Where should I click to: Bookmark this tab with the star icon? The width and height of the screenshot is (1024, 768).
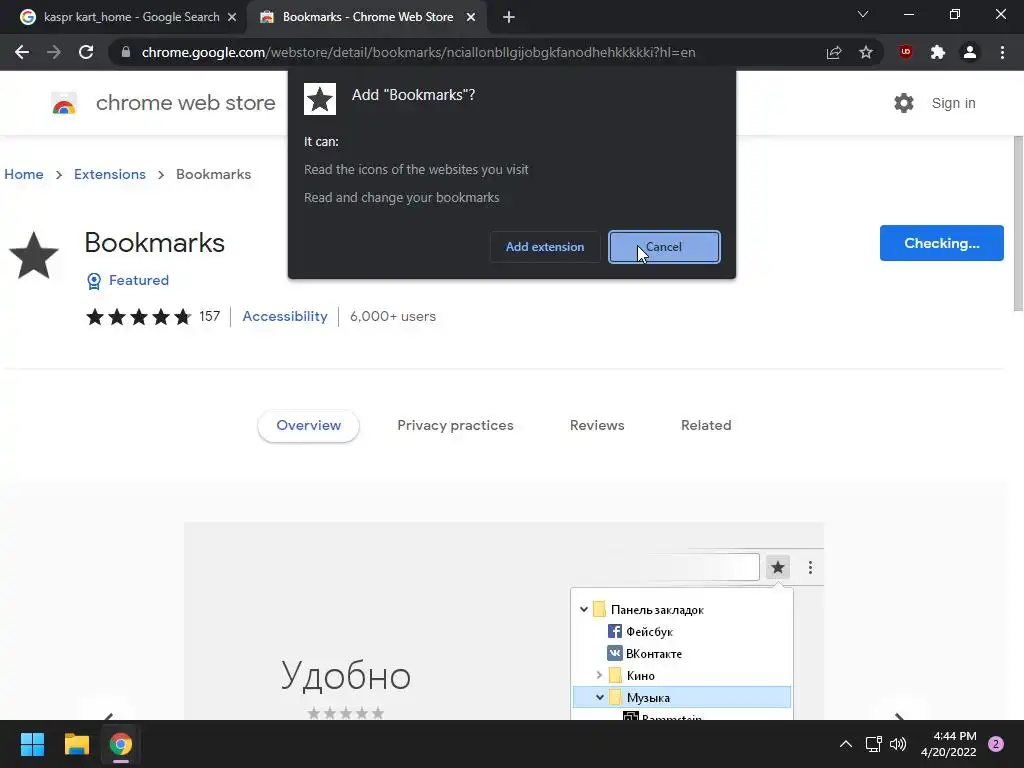click(866, 52)
